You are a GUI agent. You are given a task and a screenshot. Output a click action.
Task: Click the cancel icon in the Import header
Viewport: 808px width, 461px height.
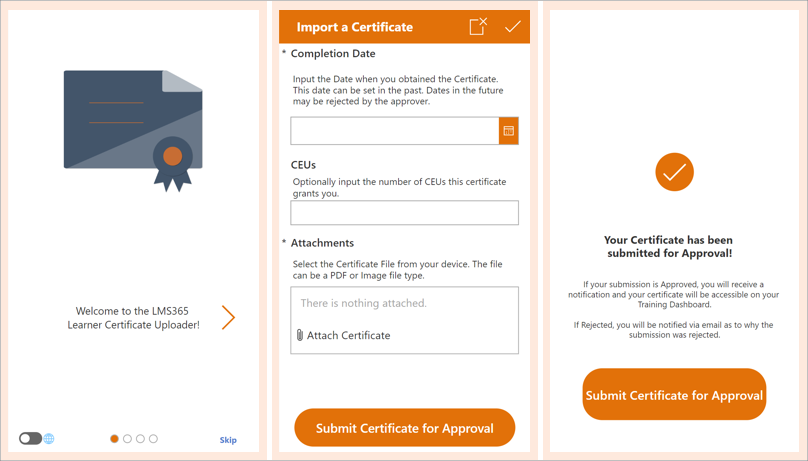478,27
